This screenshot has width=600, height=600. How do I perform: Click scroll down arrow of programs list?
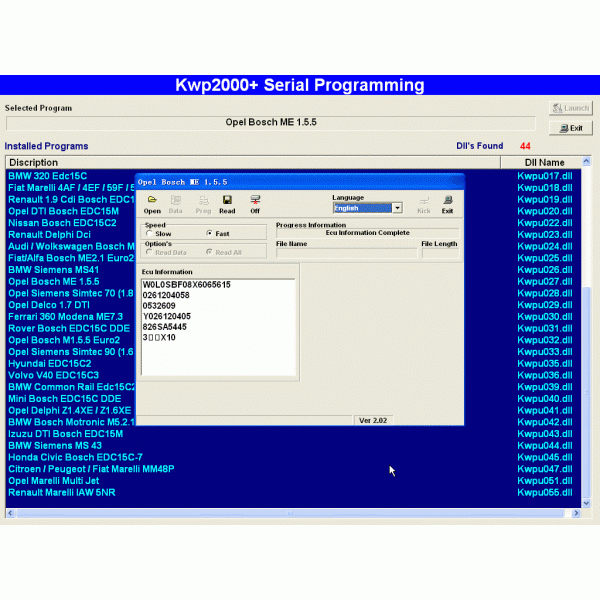pyautogui.click(x=586, y=503)
